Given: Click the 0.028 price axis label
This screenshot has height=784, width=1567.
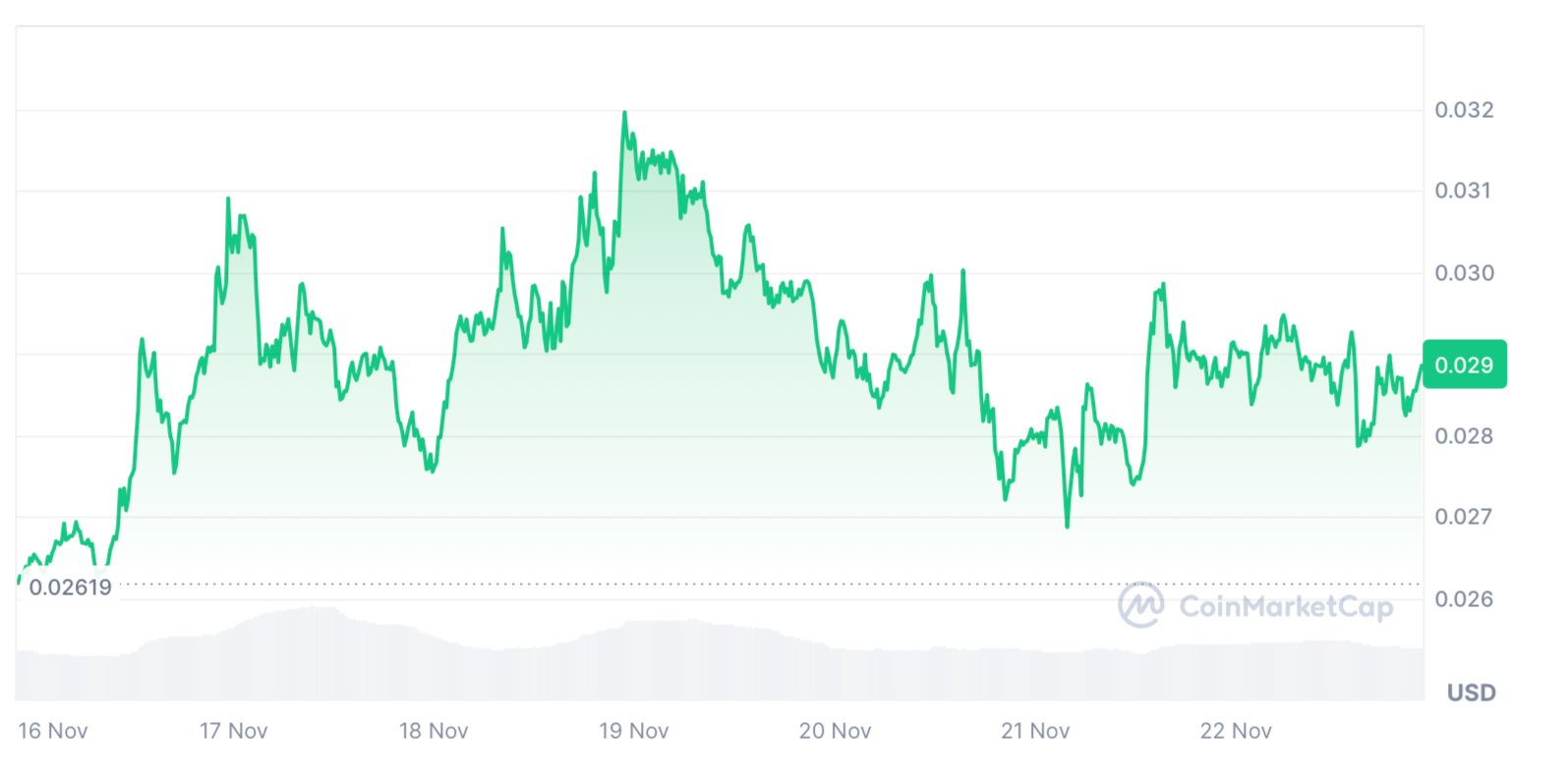Looking at the screenshot, I should point(1464,436).
